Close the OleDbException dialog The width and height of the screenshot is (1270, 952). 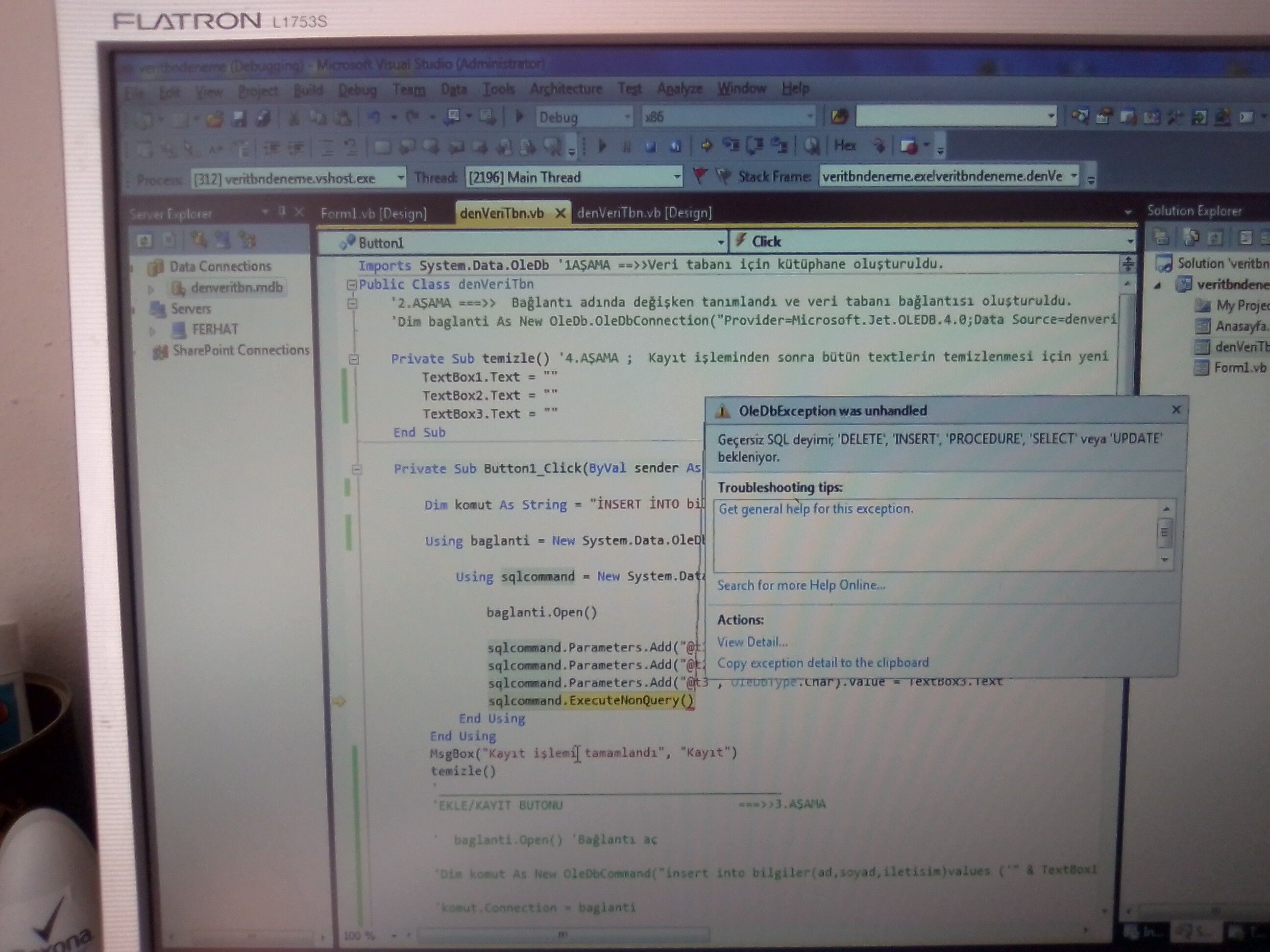tap(1175, 410)
